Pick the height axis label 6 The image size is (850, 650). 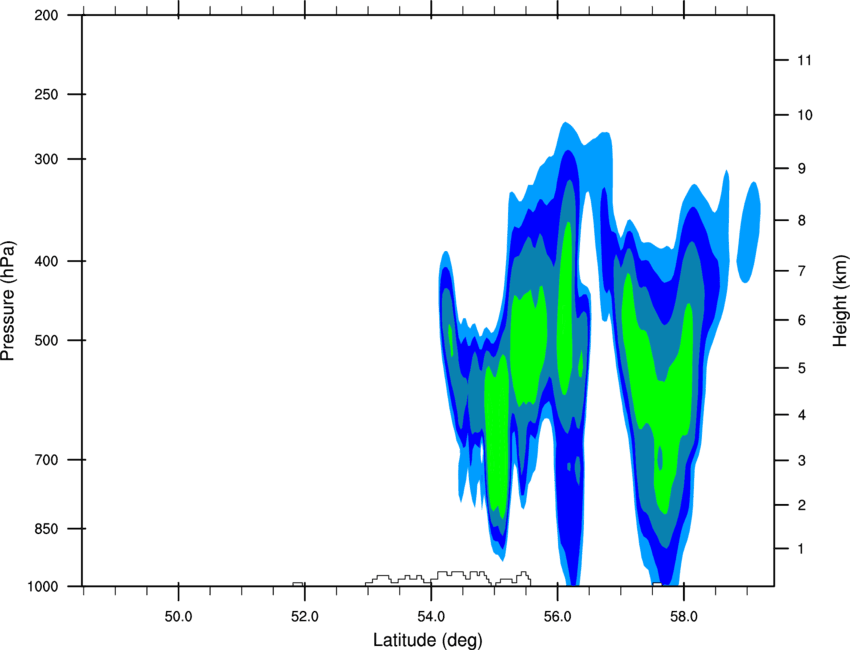coord(802,320)
